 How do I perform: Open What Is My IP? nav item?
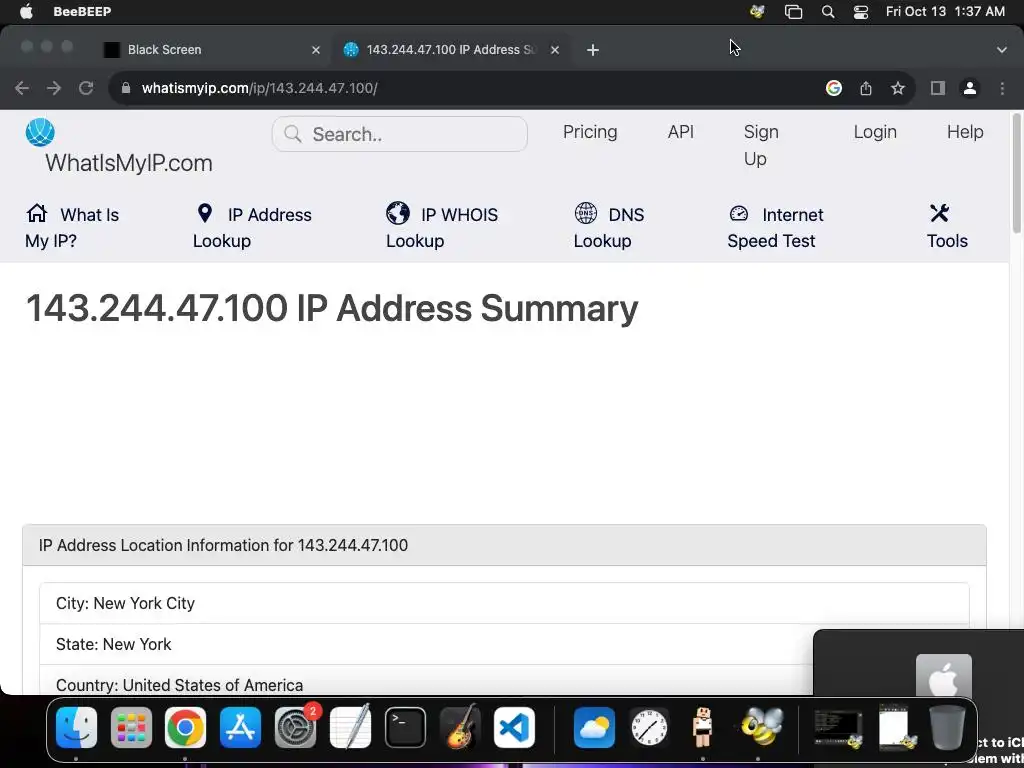pos(72,227)
